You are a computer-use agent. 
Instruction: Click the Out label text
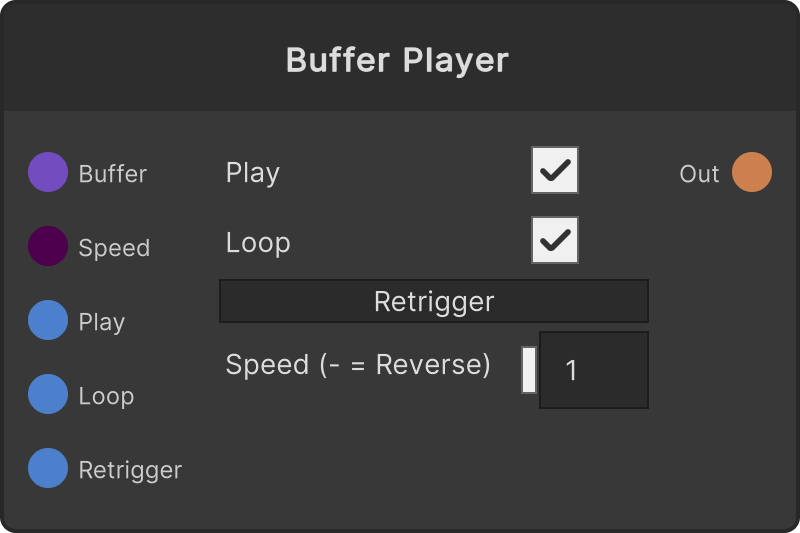point(699,174)
